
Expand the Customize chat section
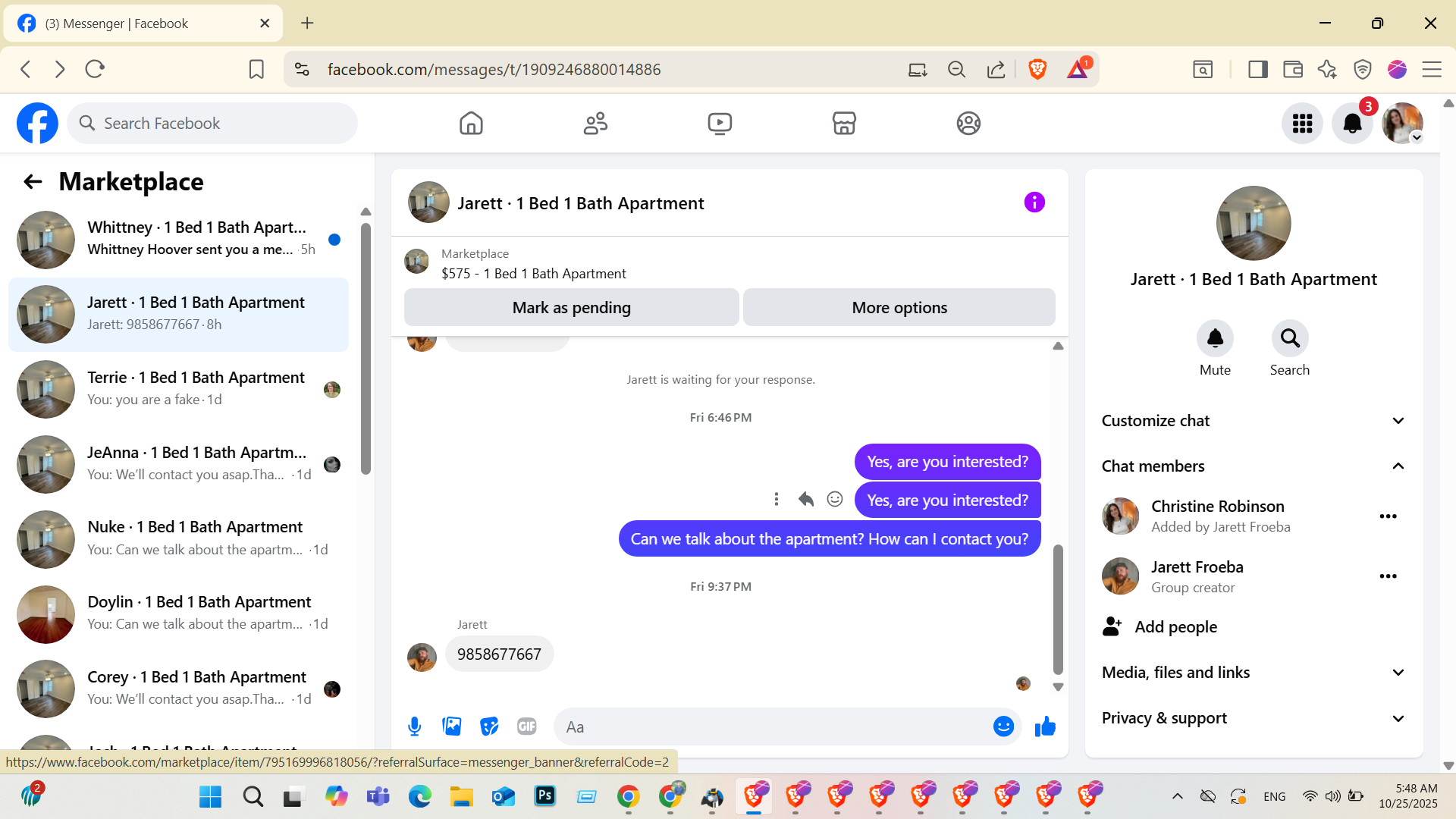pos(1254,421)
